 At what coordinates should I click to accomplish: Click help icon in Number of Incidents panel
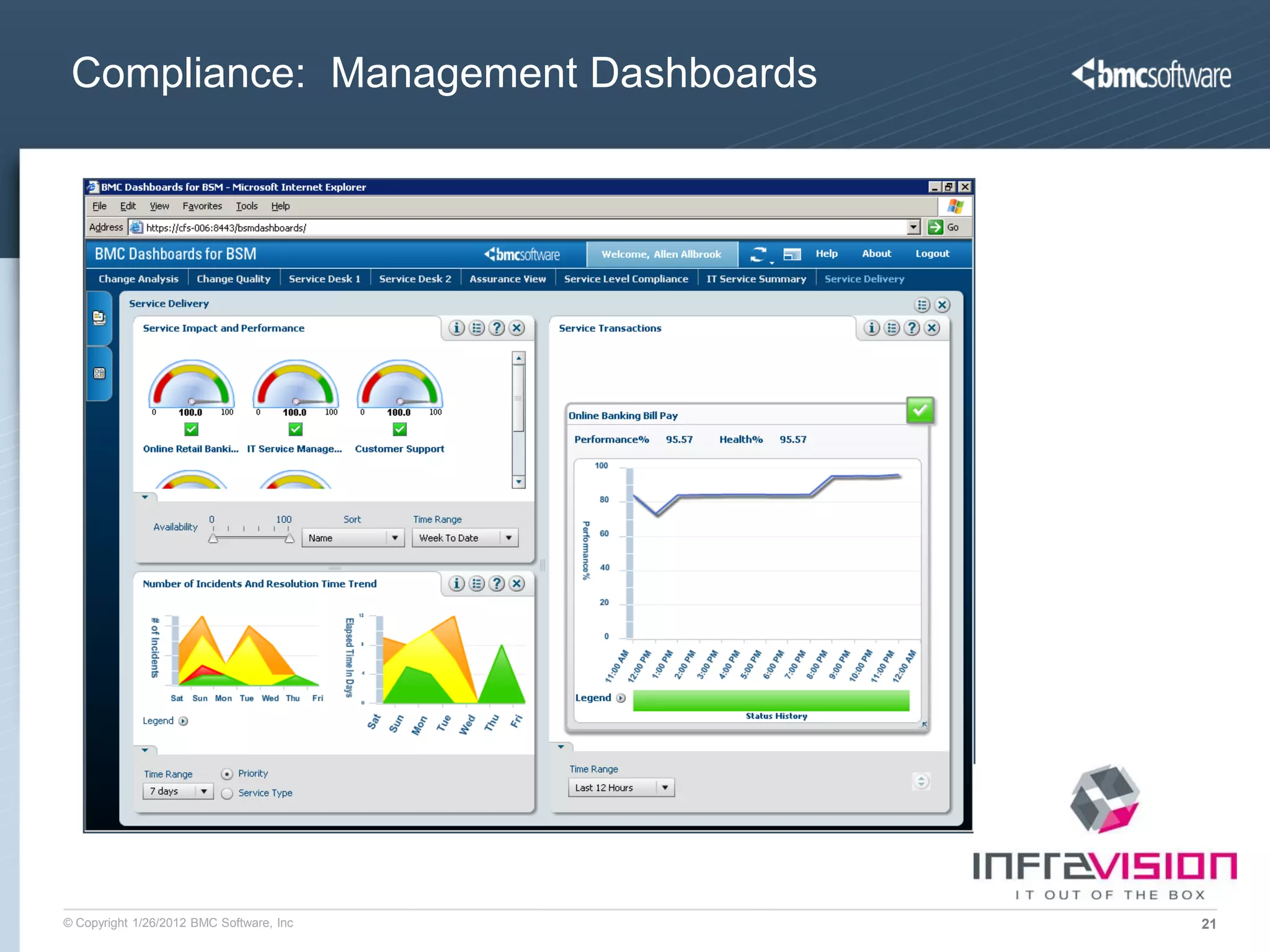497,583
